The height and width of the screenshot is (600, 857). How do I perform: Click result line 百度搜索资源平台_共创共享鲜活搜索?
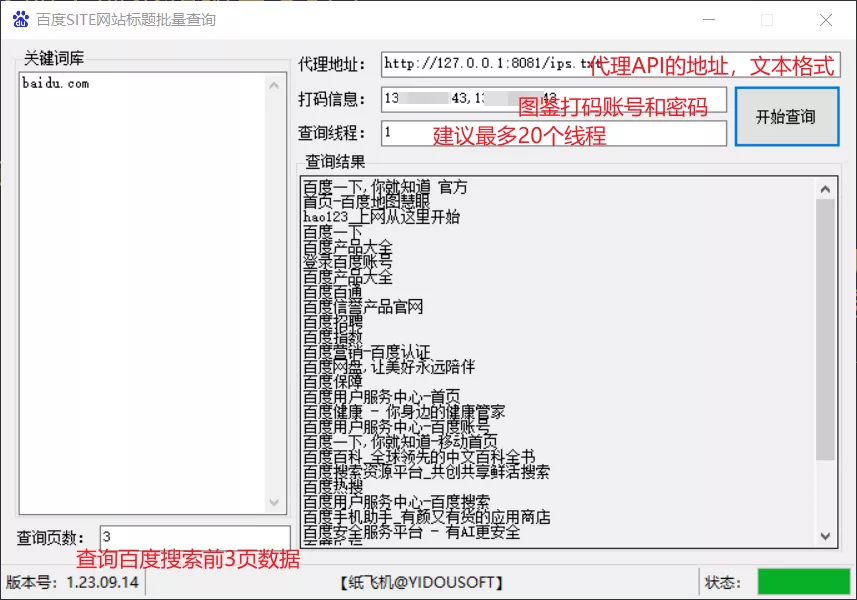click(426, 472)
